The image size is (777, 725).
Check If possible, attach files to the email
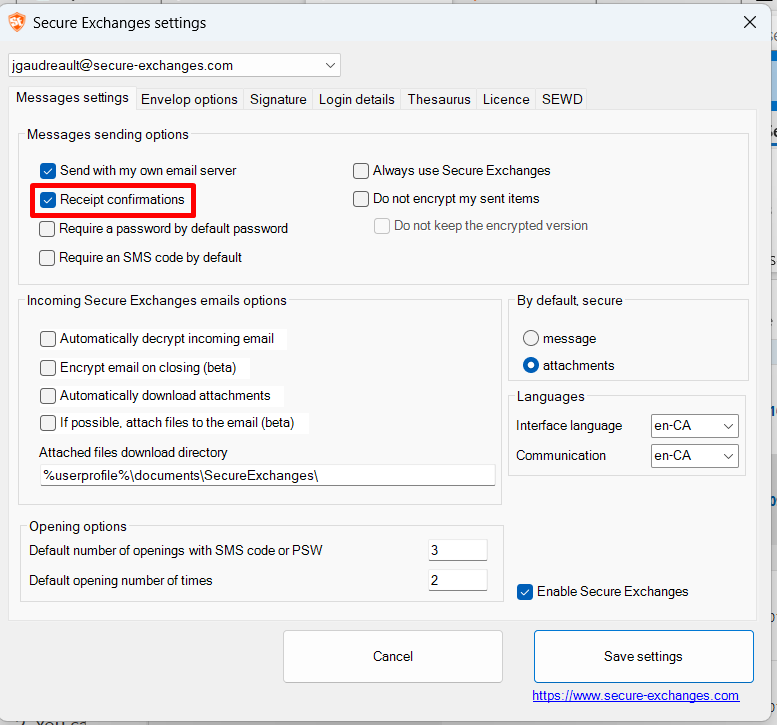point(48,423)
